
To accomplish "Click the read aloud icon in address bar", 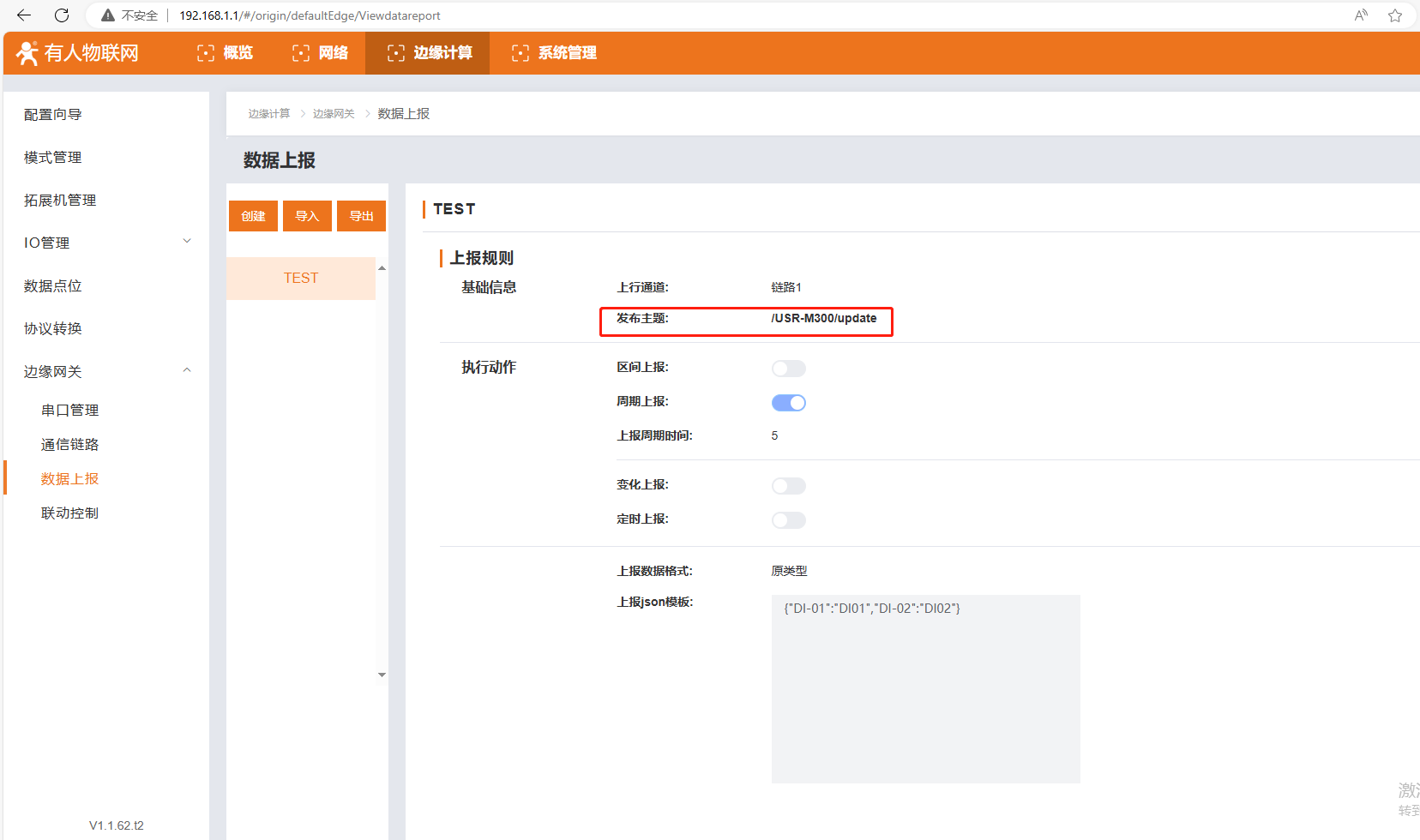I will coord(1361,15).
